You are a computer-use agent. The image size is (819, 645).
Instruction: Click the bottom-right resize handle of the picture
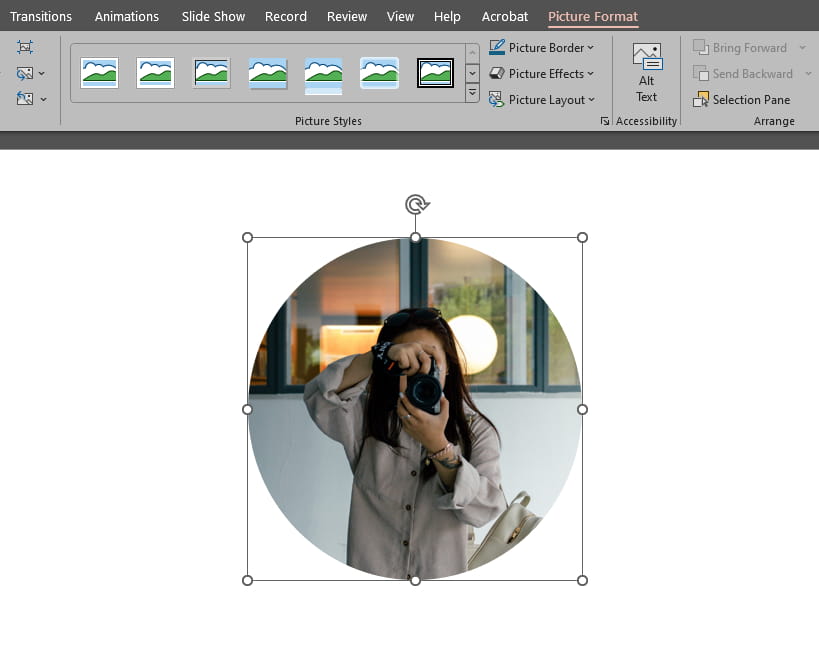pyautogui.click(x=582, y=580)
